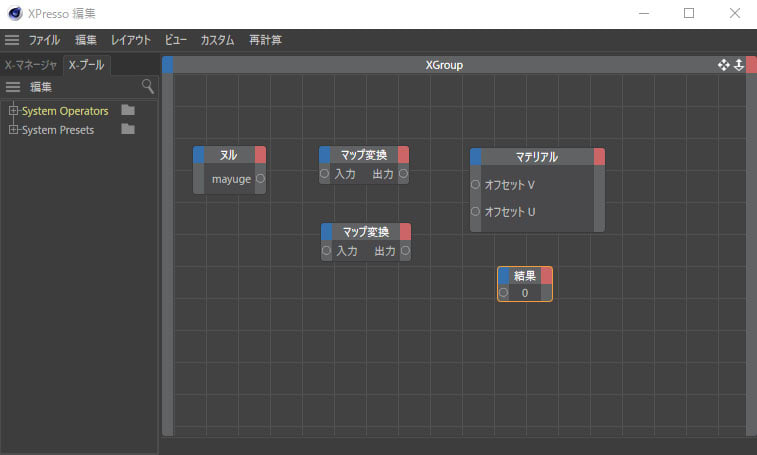Screen dimensions: 757x455
Task: Click the X-Pool search magnifier icon
Action: [148, 86]
